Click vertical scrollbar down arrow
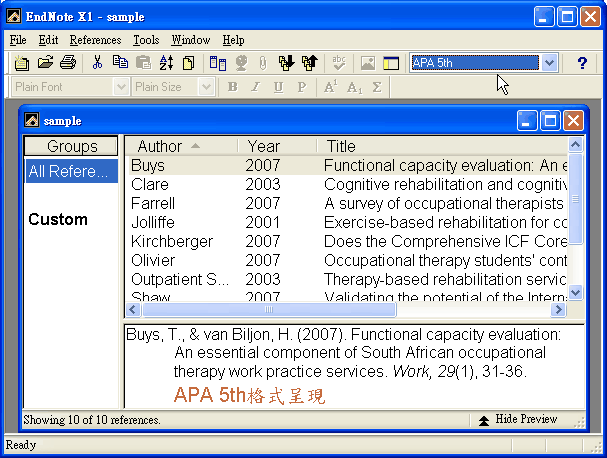The height and width of the screenshot is (458, 607). click(576, 292)
